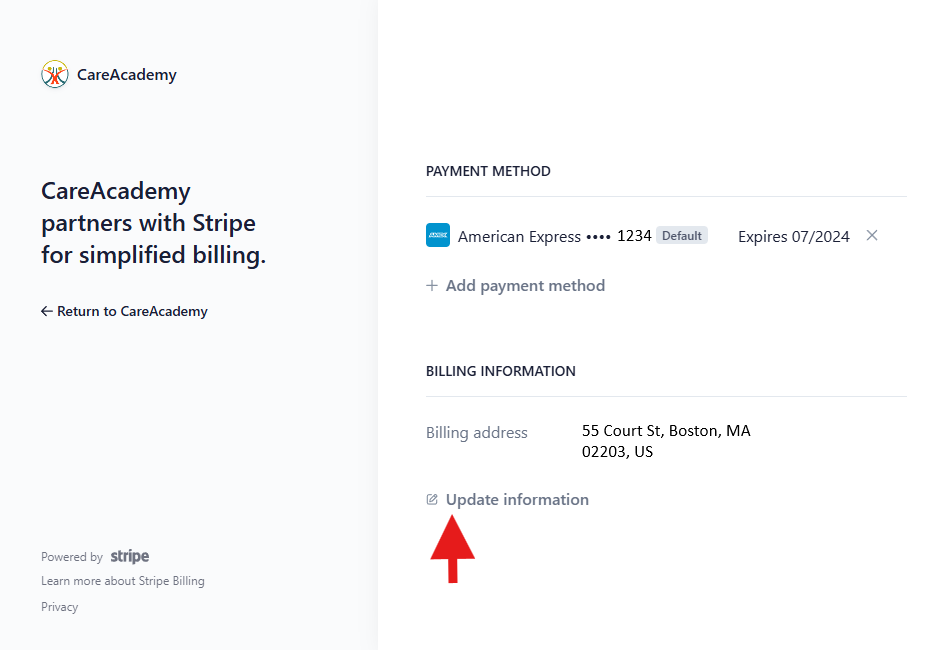This screenshot has height=650, width=950.
Task: Click the CareAcademy brand name text
Action: tap(127, 75)
